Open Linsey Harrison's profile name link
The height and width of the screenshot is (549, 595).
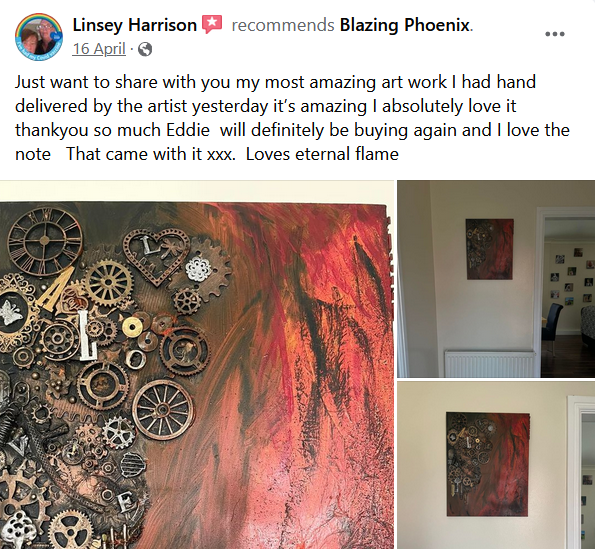click(135, 25)
